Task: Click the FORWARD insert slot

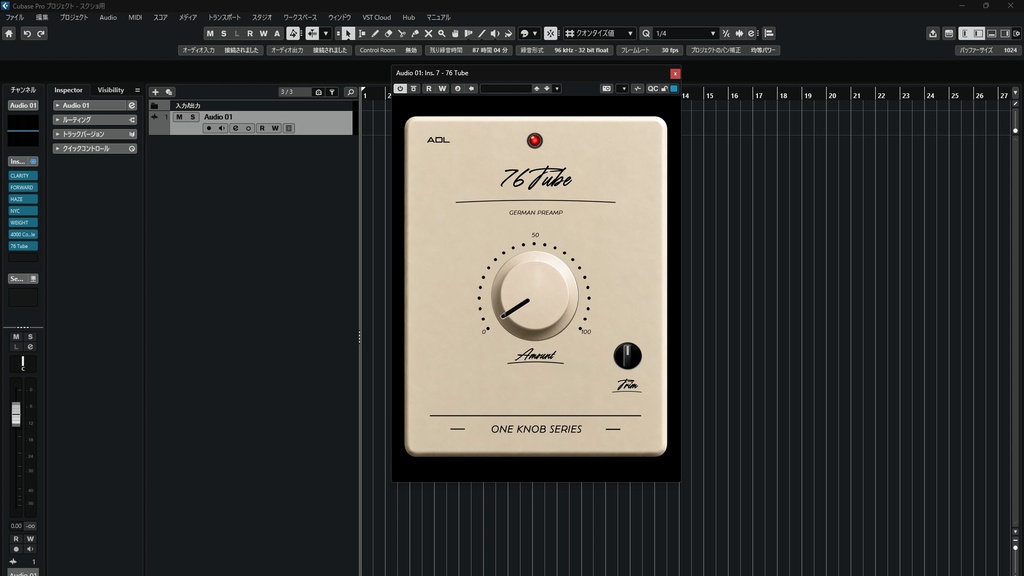Action: (23, 187)
